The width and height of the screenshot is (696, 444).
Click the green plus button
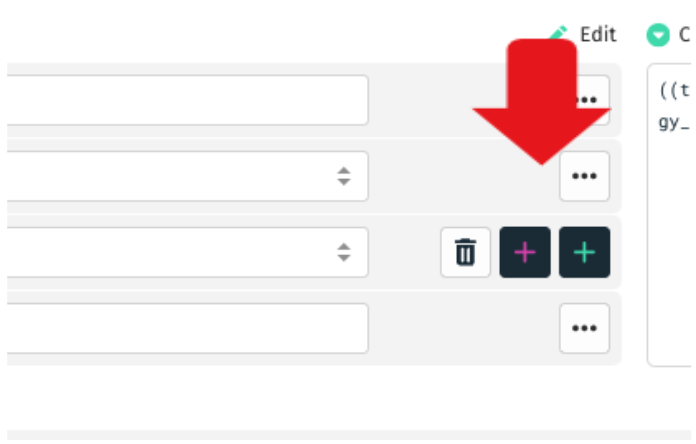pyautogui.click(x=585, y=252)
